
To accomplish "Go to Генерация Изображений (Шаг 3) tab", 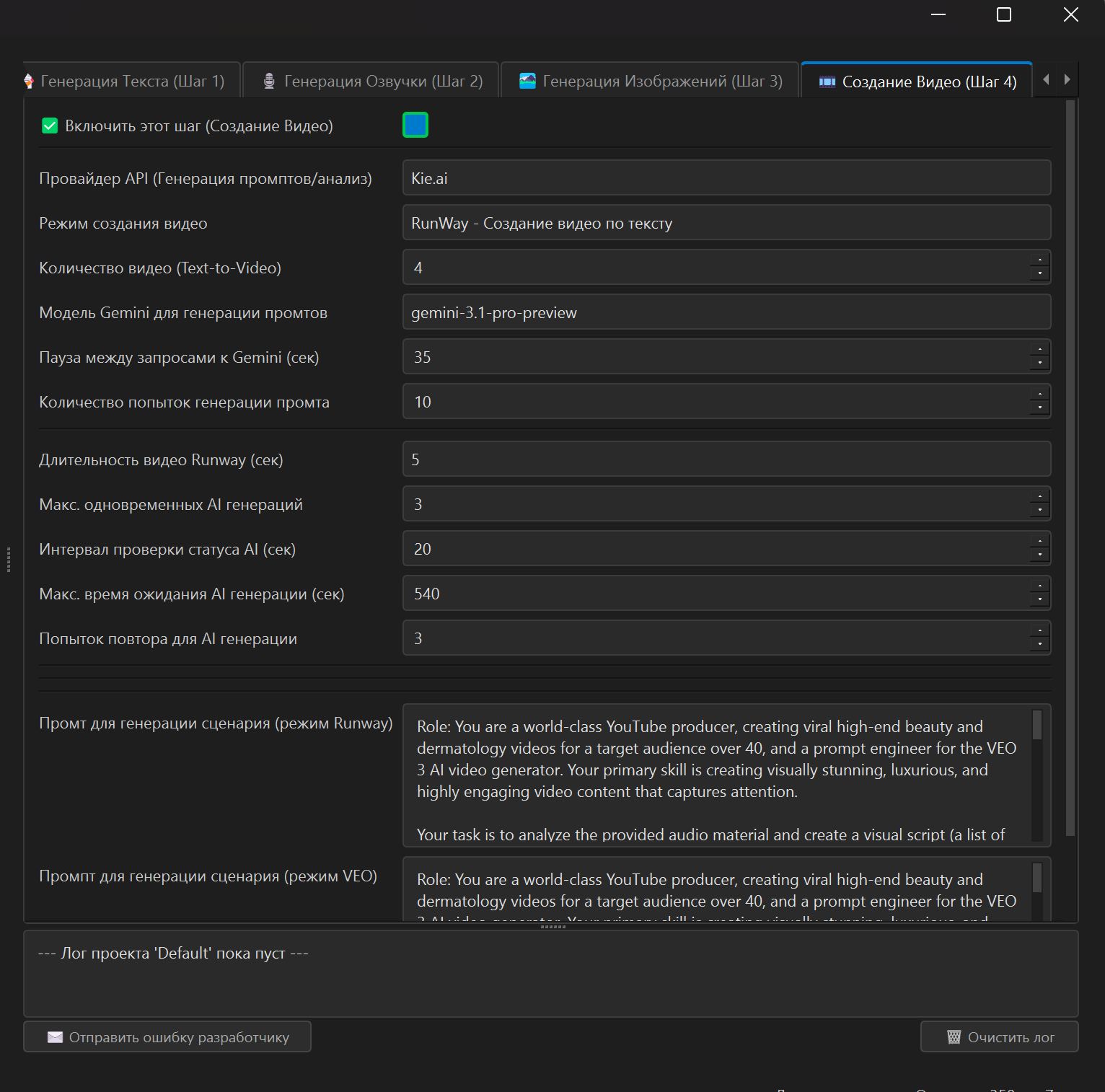I will pyautogui.click(x=650, y=81).
